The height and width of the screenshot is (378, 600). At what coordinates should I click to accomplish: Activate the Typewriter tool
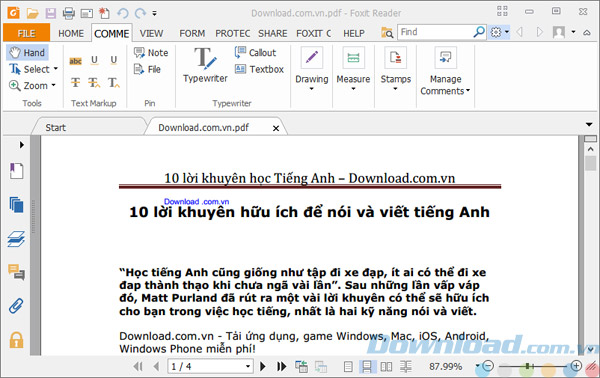pos(205,65)
